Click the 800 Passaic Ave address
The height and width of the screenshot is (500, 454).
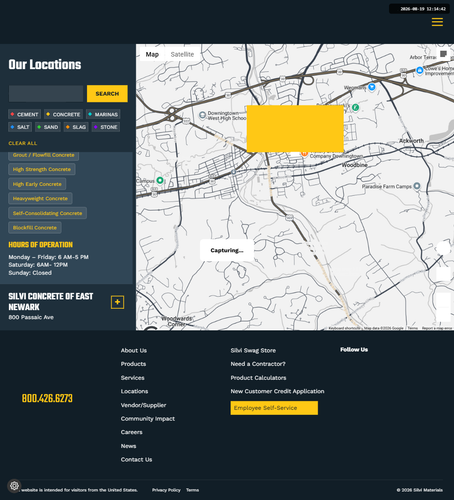31,317
